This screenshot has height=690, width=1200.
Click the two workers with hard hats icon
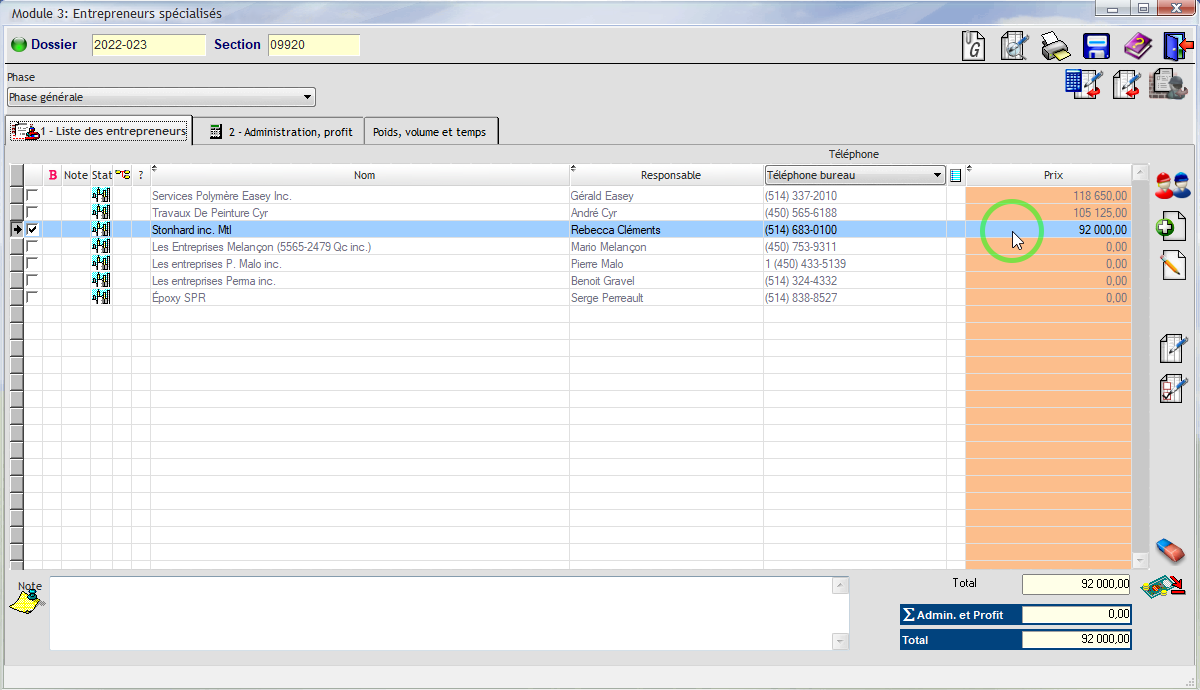point(1171,185)
